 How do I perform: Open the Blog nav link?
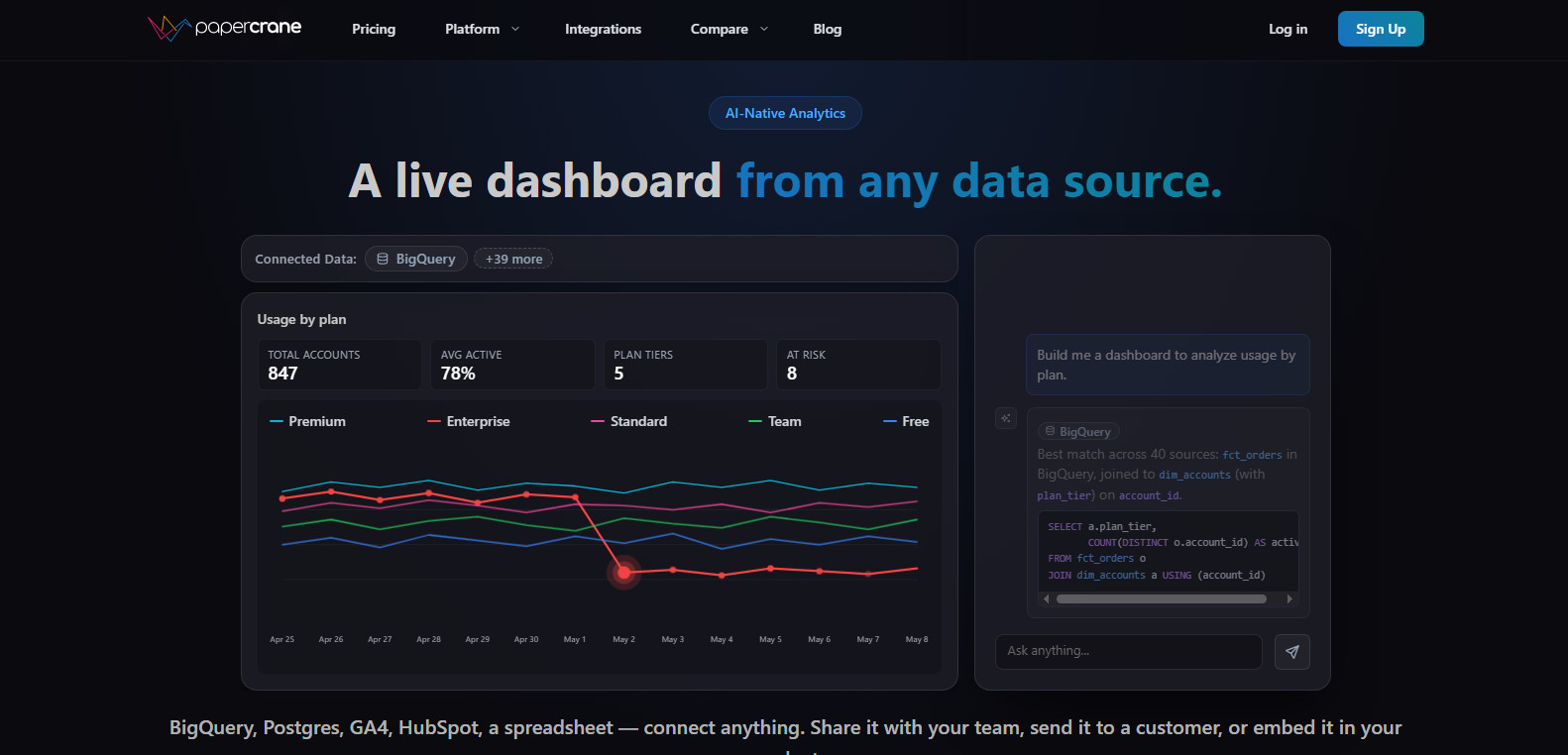click(x=828, y=29)
